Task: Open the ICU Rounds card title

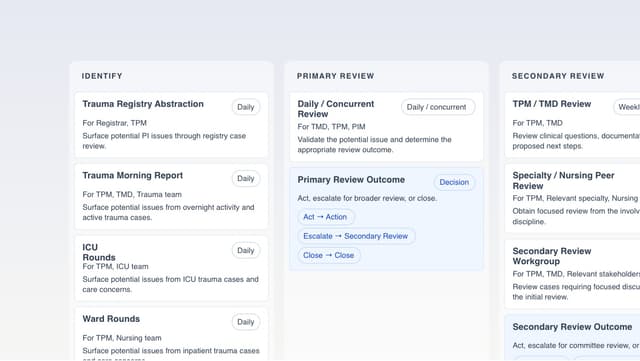Action: pos(99,252)
